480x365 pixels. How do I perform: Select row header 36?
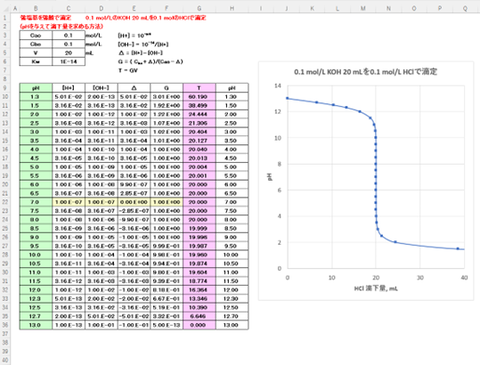5,325
